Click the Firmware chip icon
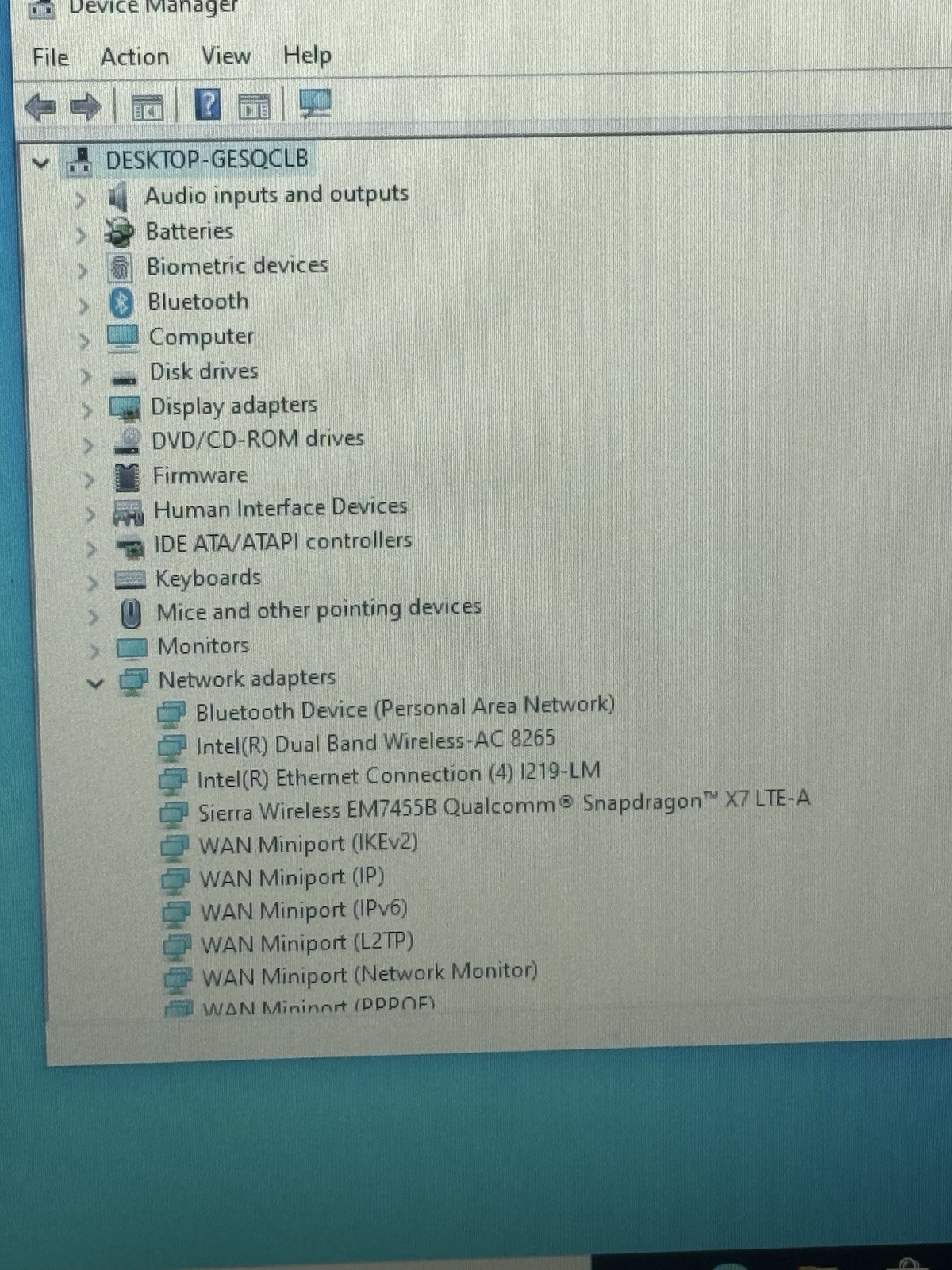This screenshot has height=1270, width=952. pyautogui.click(x=127, y=477)
